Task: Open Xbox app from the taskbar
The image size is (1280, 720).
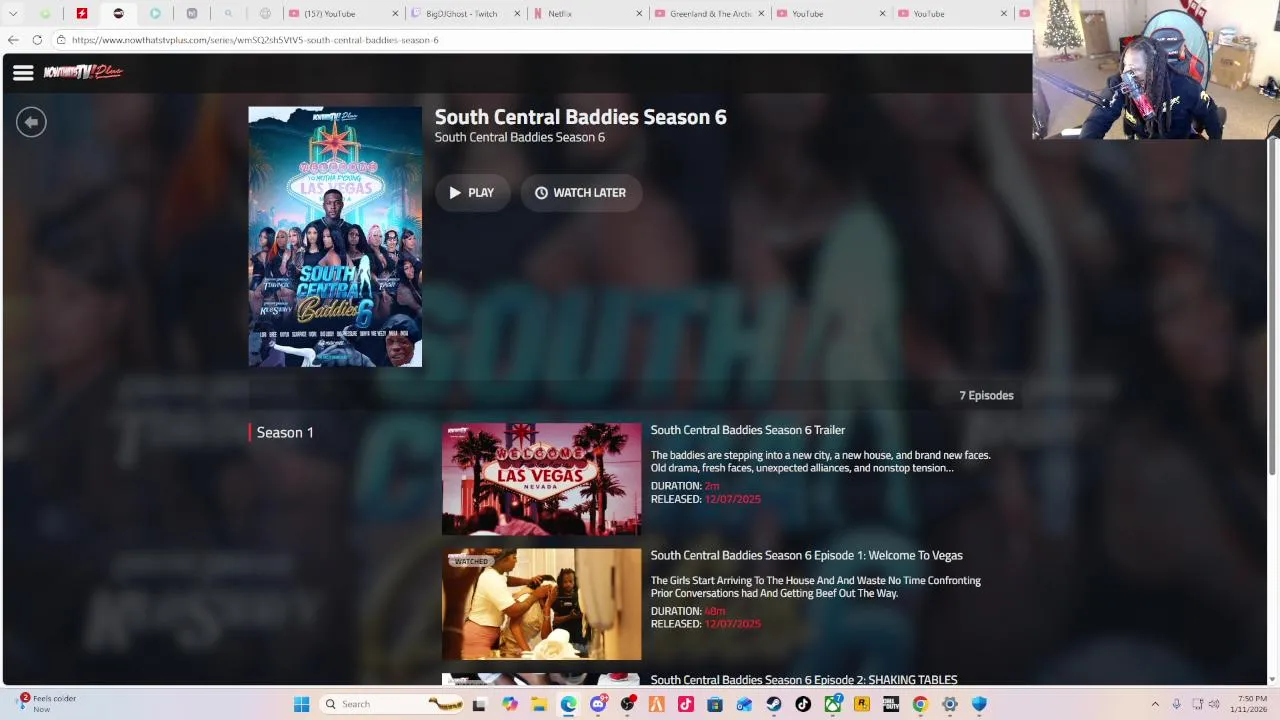Action: tap(832, 704)
